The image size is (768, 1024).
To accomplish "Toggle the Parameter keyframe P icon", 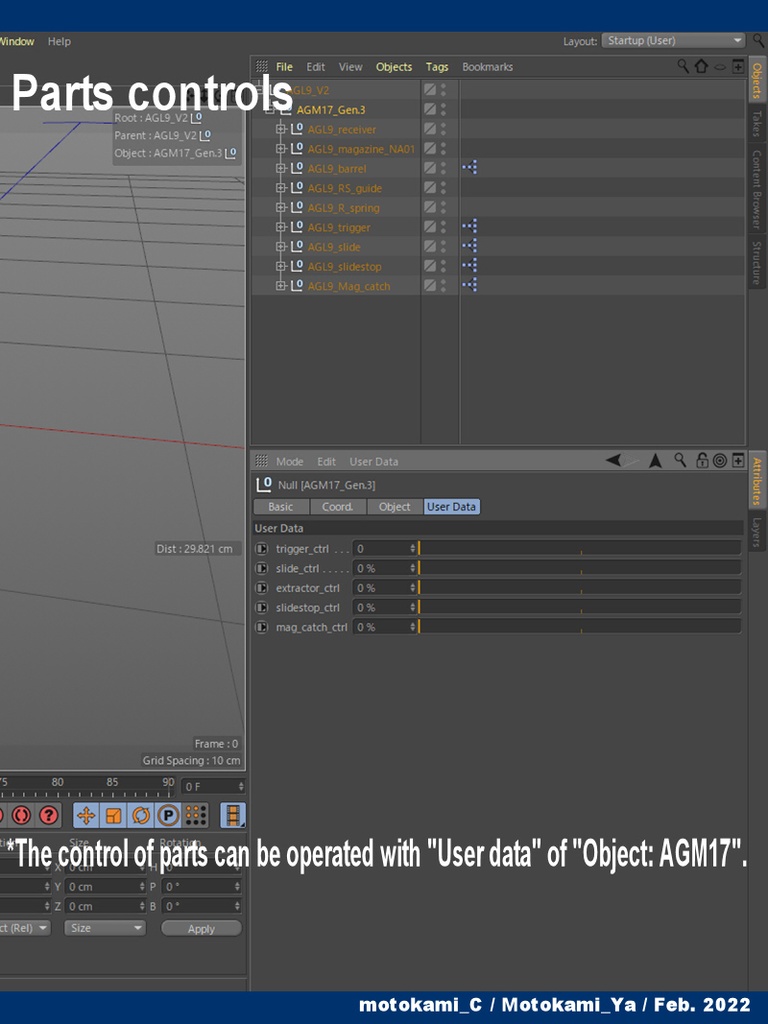I will (168, 815).
